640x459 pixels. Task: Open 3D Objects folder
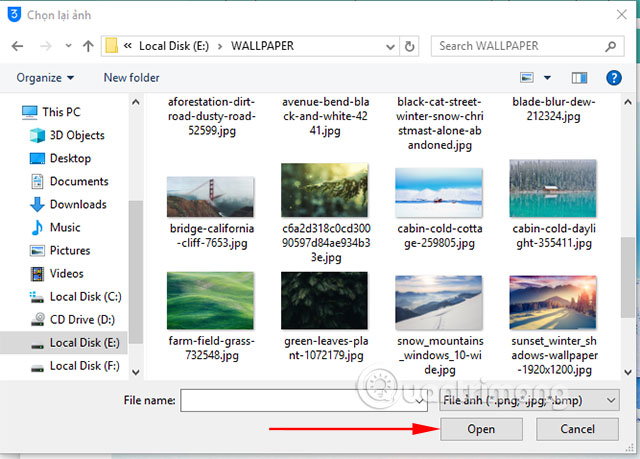(x=67, y=135)
